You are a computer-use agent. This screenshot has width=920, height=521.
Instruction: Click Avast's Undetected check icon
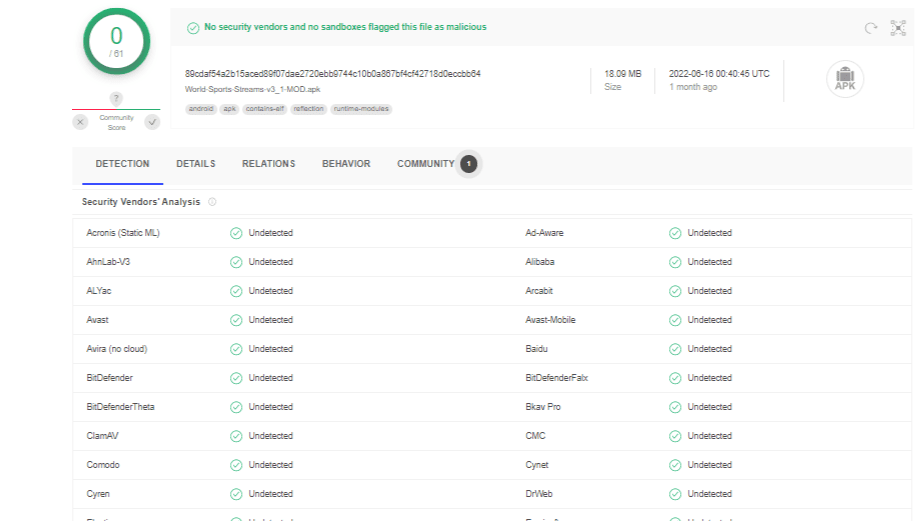click(236, 320)
